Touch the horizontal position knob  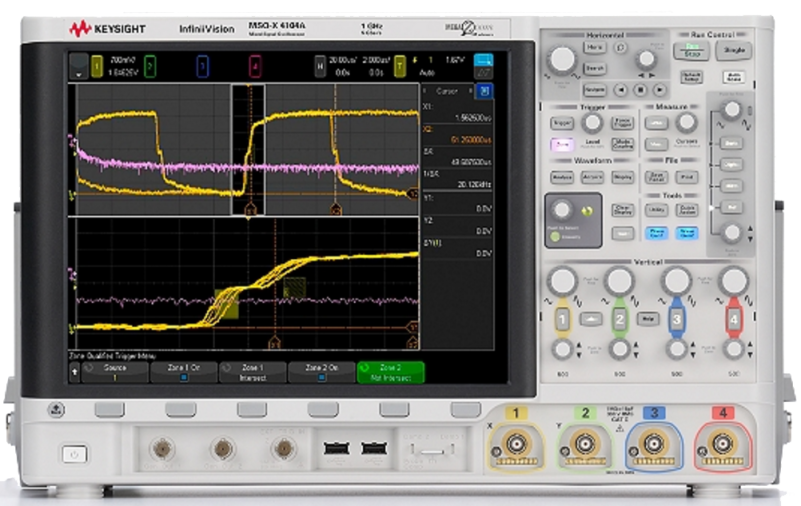(647, 59)
